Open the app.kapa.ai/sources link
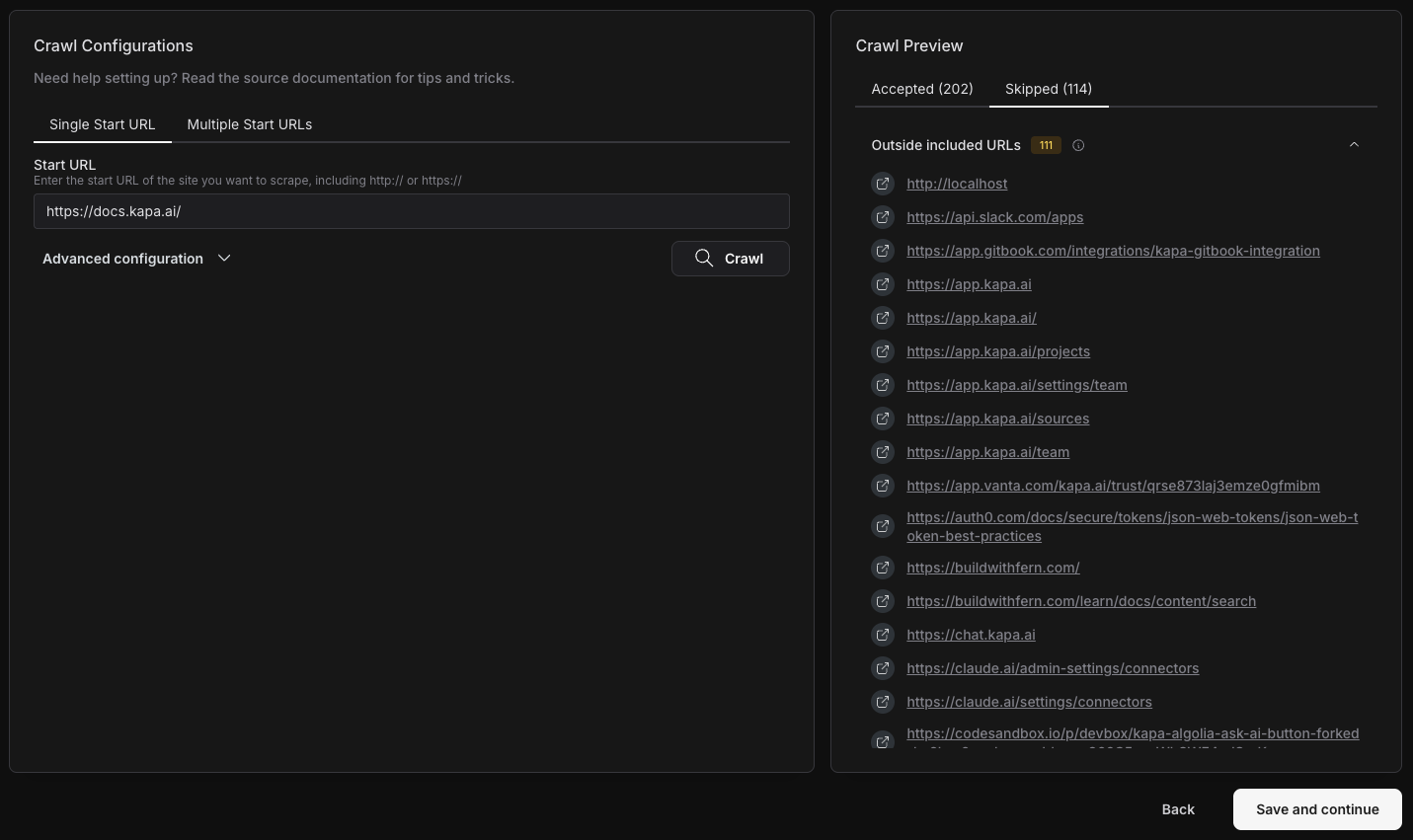The height and width of the screenshot is (840, 1413). 998,419
